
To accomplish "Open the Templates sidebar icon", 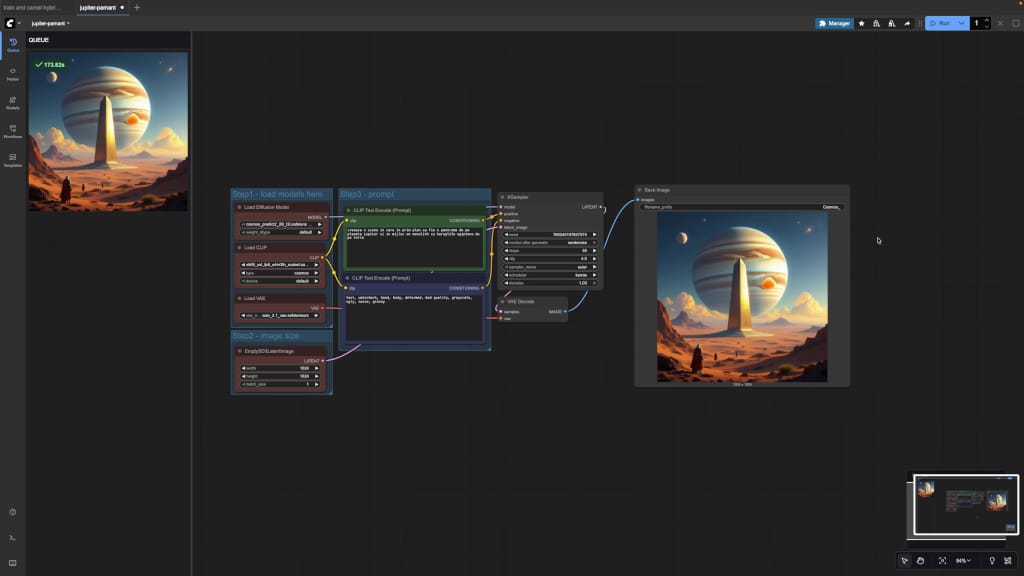I will (x=13, y=160).
